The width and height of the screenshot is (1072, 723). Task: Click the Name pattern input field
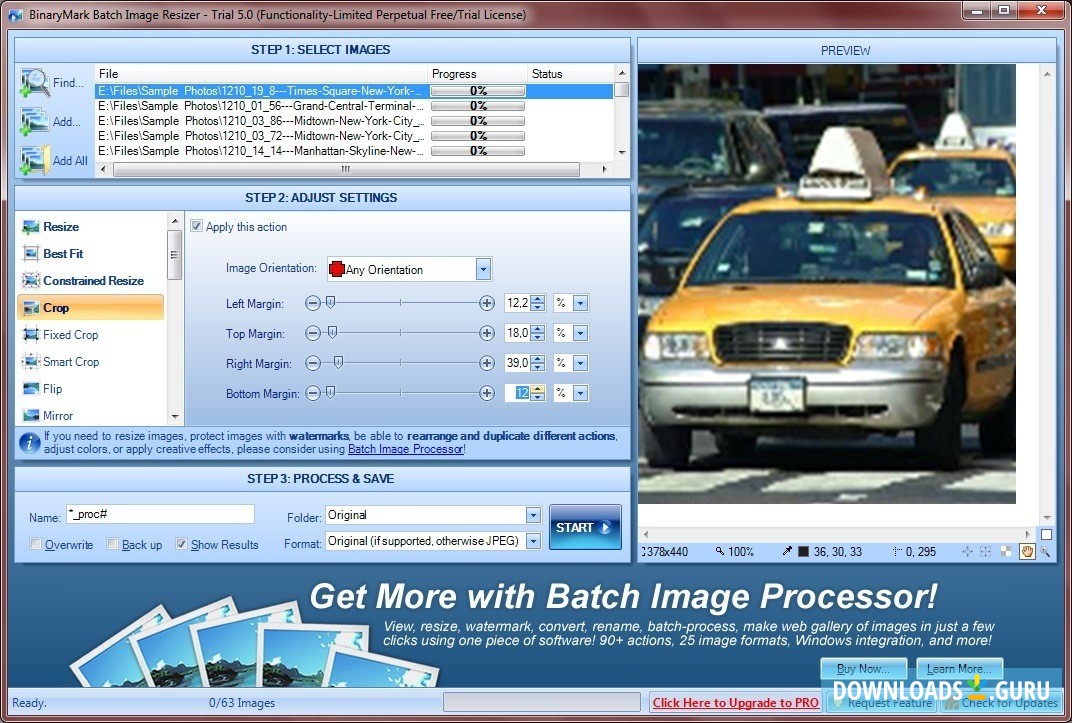tap(159, 514)
